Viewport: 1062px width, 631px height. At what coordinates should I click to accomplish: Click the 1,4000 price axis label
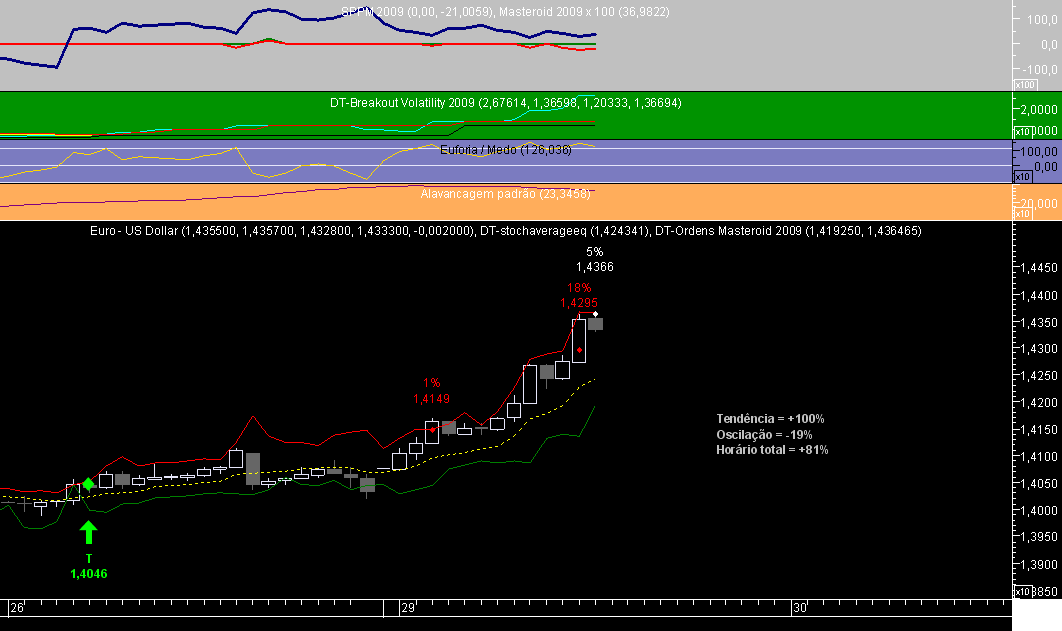[x=1040, y=510]
